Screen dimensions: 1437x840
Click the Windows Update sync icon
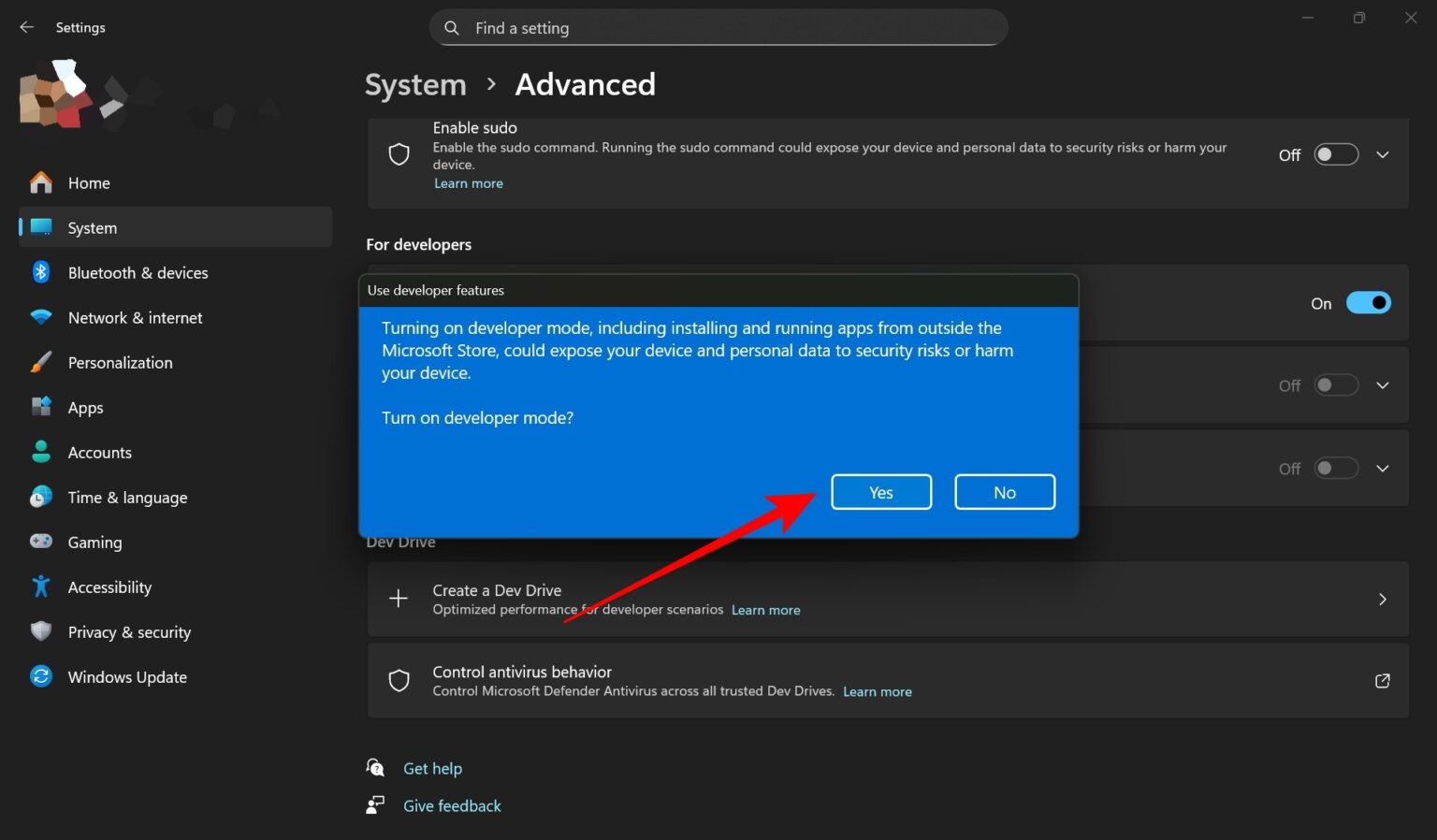pyautogui.click(x=41, y=676)
